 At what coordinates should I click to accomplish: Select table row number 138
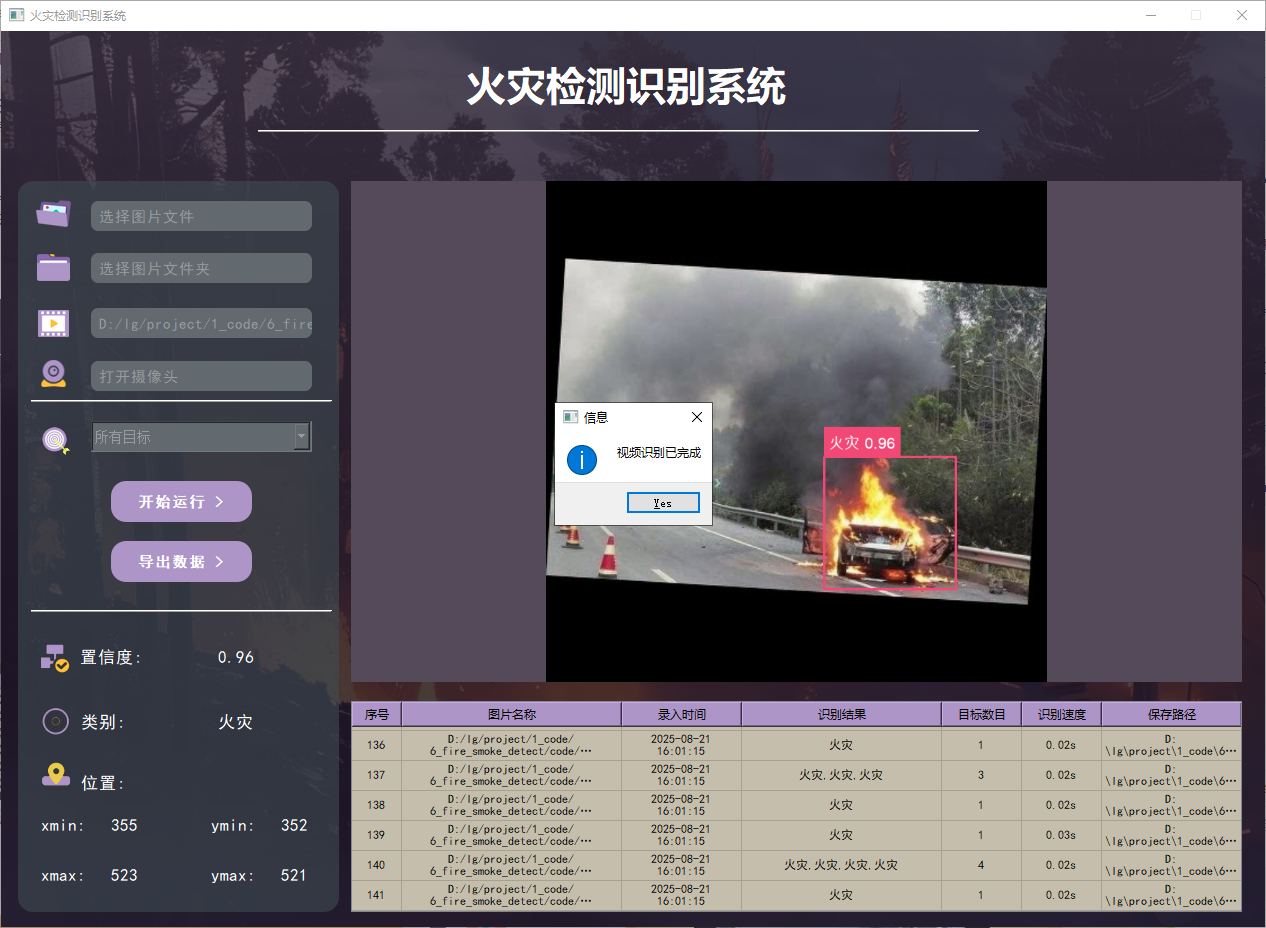pyautogui.click(x=796, y=805)
